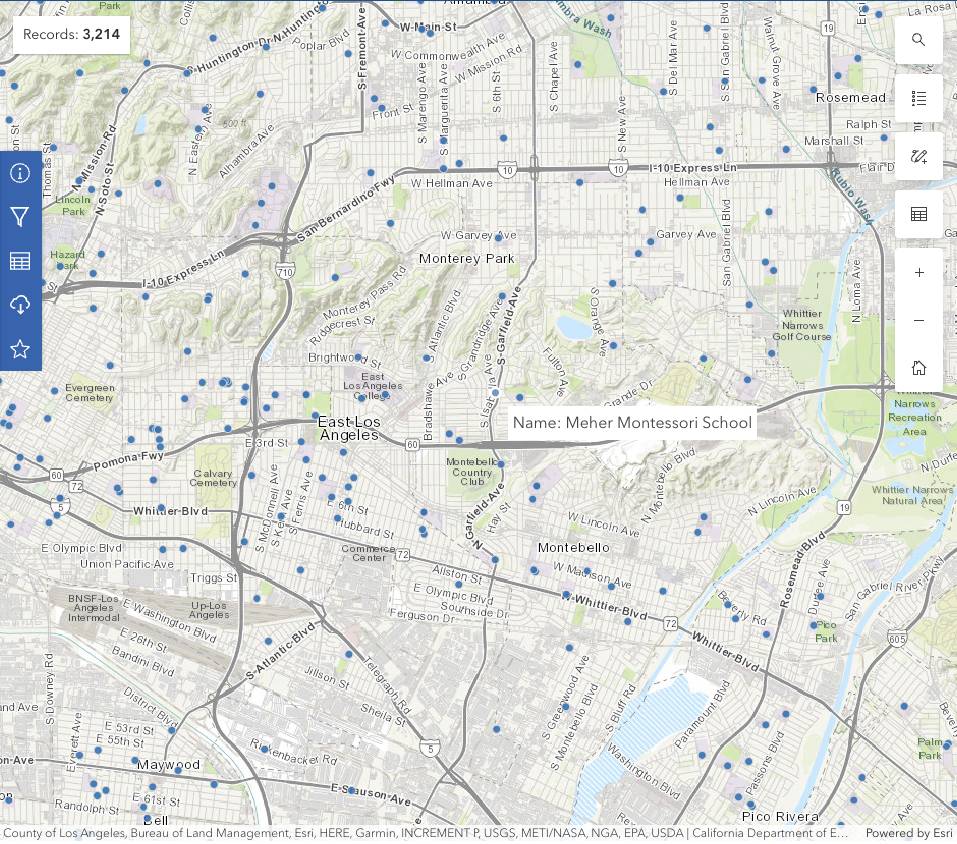Image resolution: width=957 pixels, height=844 pixels.
Task: Open the star bookmarks icon
Action: [x=20, y=349]
